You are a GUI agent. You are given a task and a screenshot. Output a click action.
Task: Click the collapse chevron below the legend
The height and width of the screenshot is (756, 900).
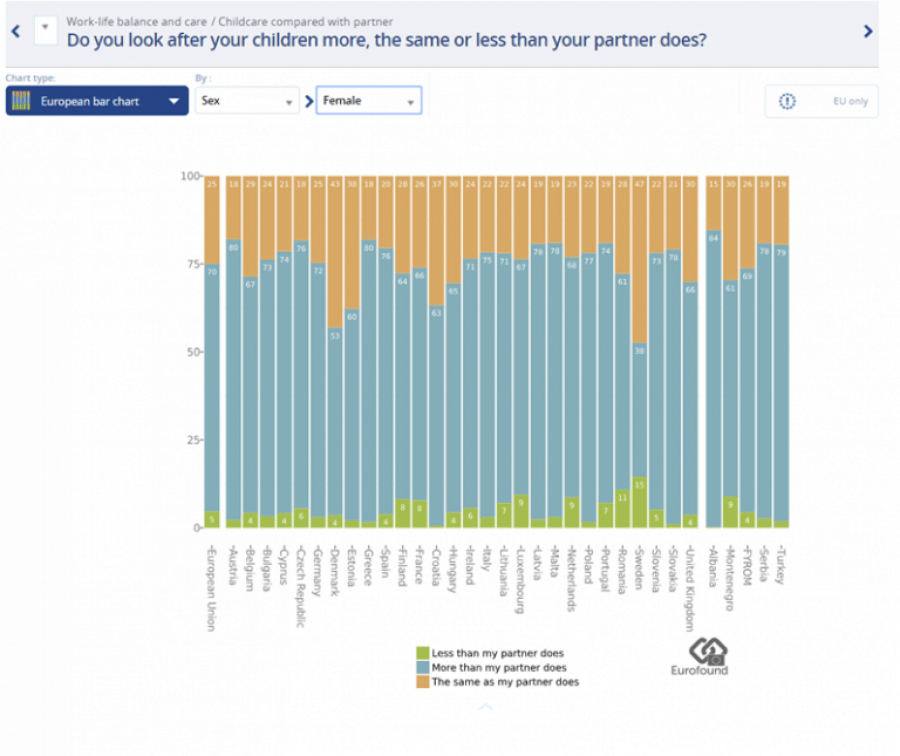pyautogui.click(x=485, y=707)
